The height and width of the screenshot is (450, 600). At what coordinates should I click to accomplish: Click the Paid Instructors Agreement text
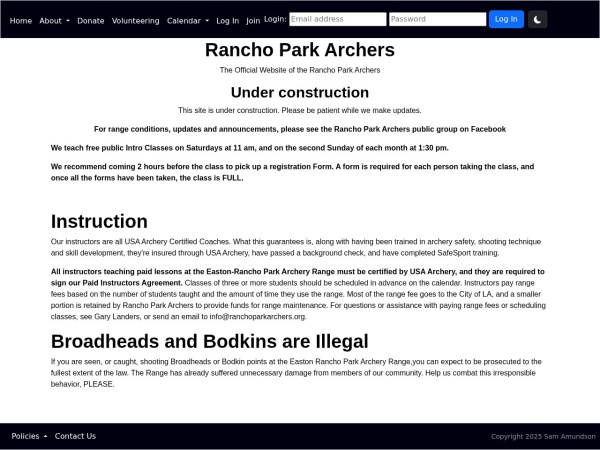click(x=132, y=283)
